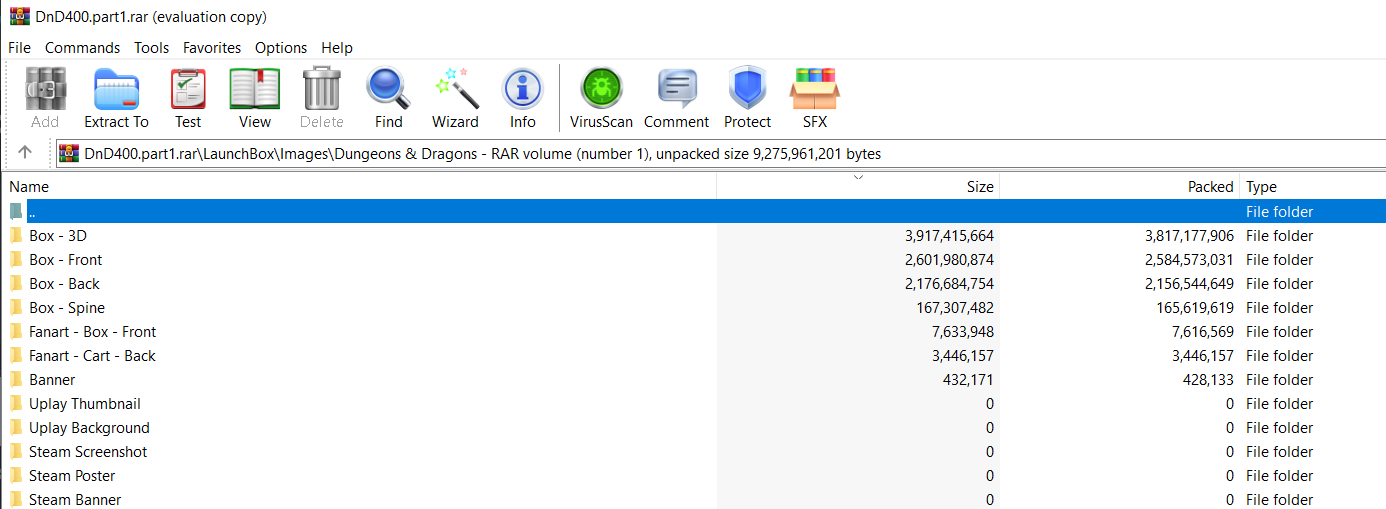Run VirusScan on the archive
This screenshot has width=1386, height=509.
point(601,98)
